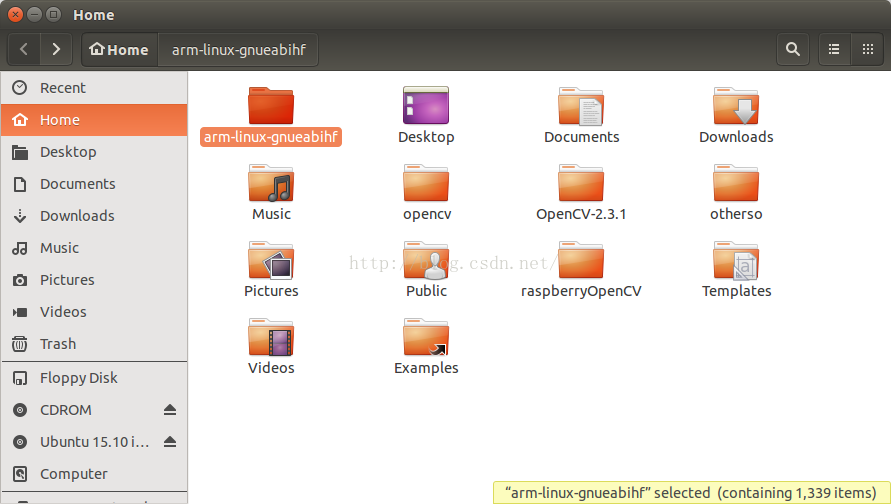Select the arm-linux-gnueabihf folder icon
This screenshot has width=891, height=504.
271,106
